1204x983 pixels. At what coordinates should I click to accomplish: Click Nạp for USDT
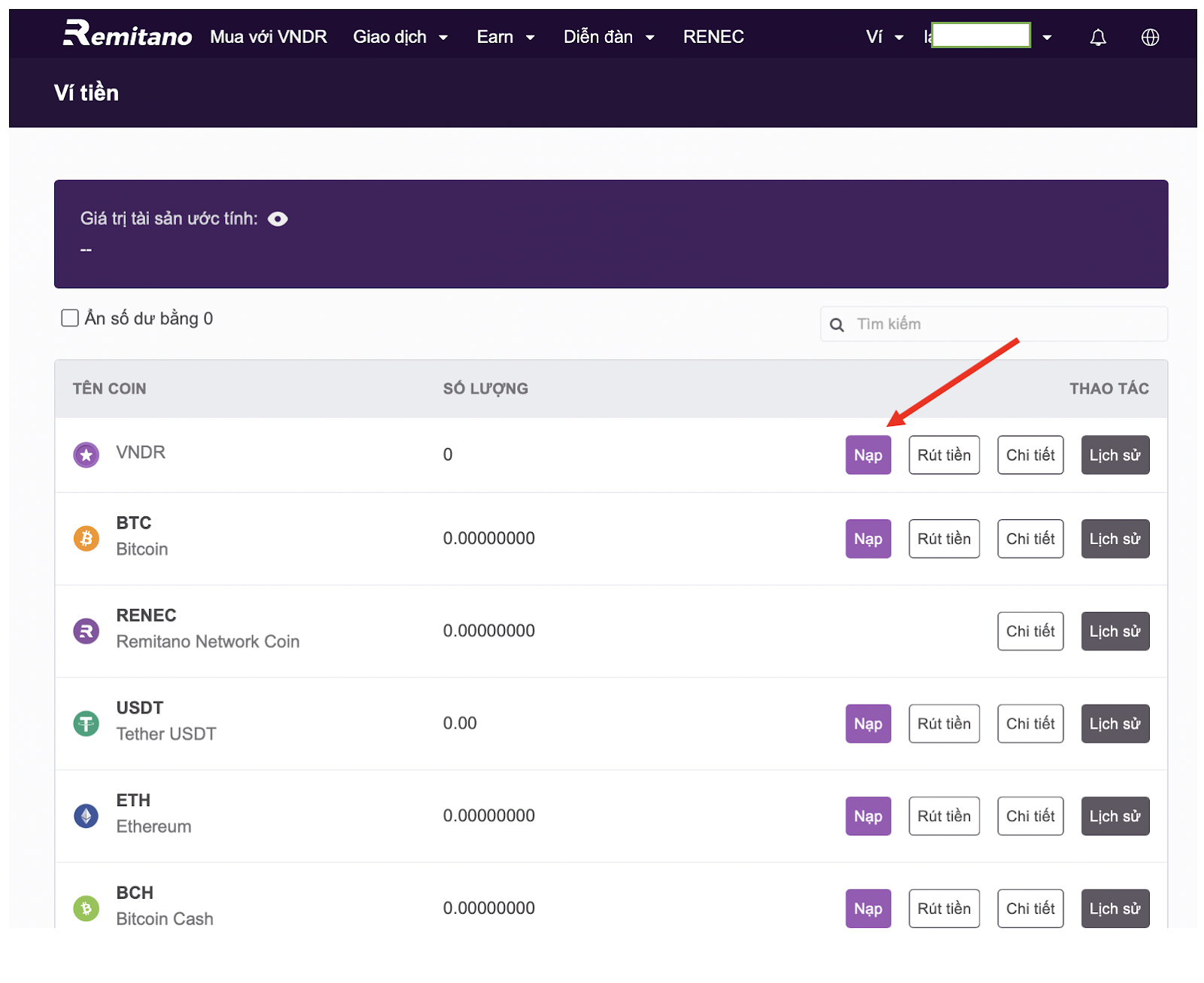tap(868, 723)
